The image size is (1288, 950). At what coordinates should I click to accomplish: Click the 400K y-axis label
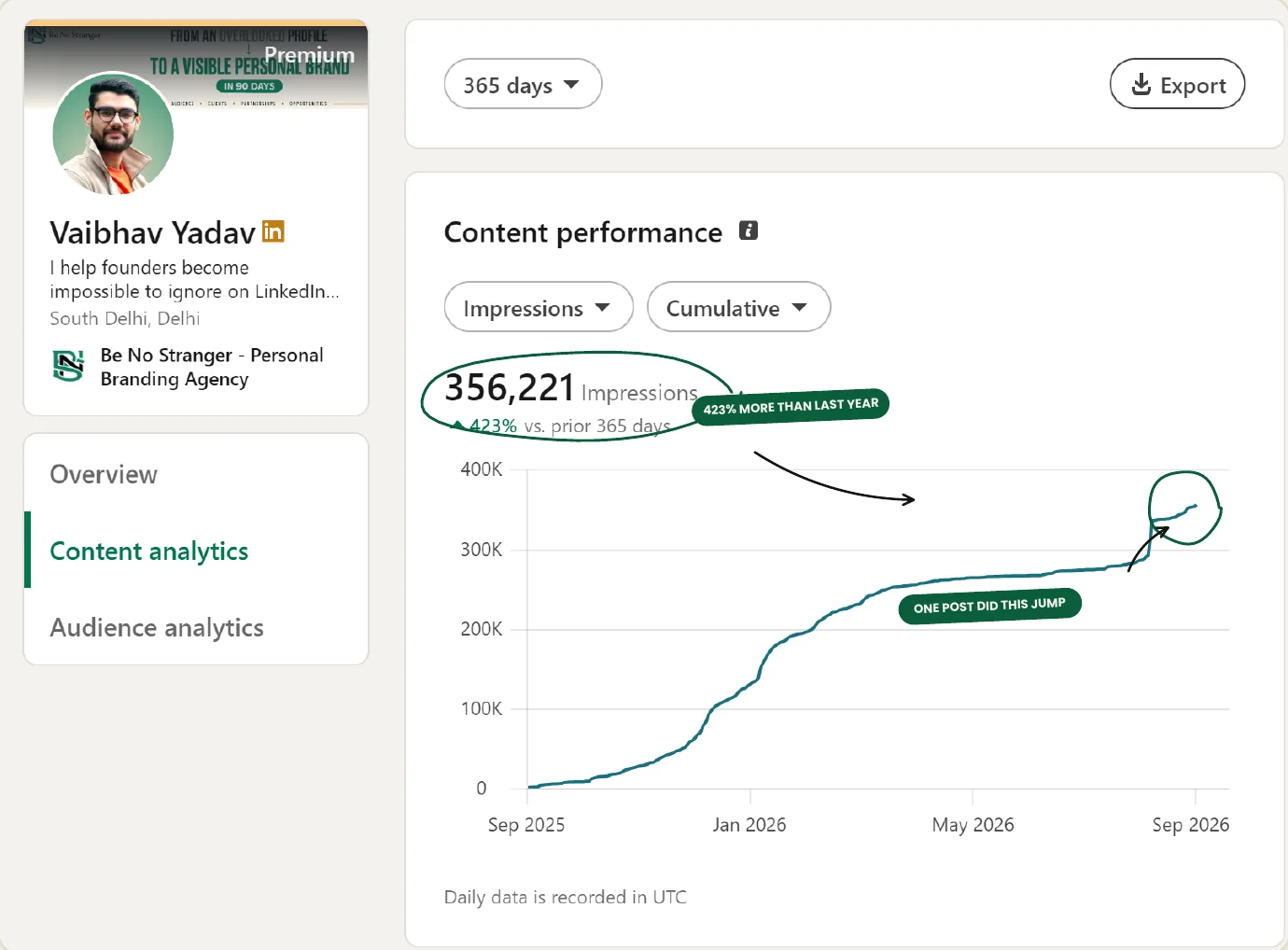click(482, 469)
